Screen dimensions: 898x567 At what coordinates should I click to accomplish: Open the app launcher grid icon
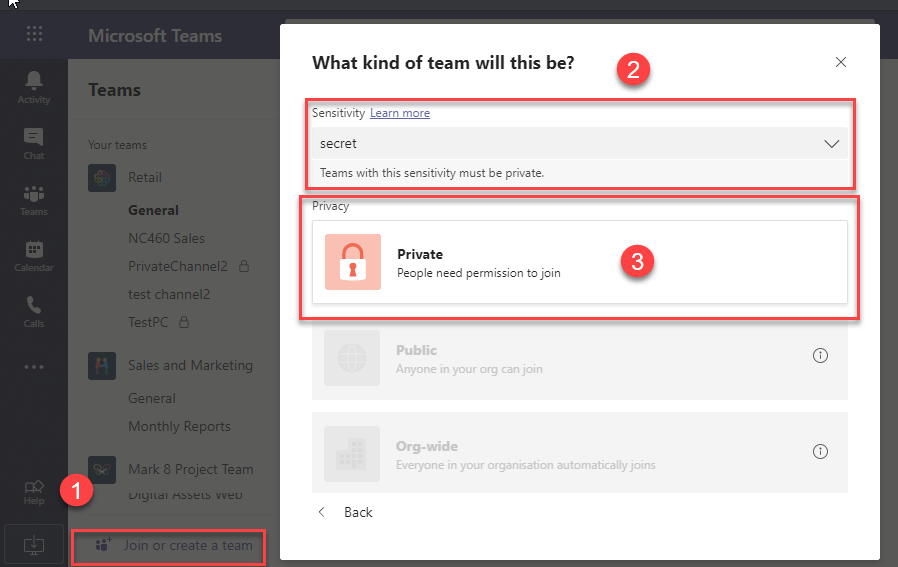point(34,35)
